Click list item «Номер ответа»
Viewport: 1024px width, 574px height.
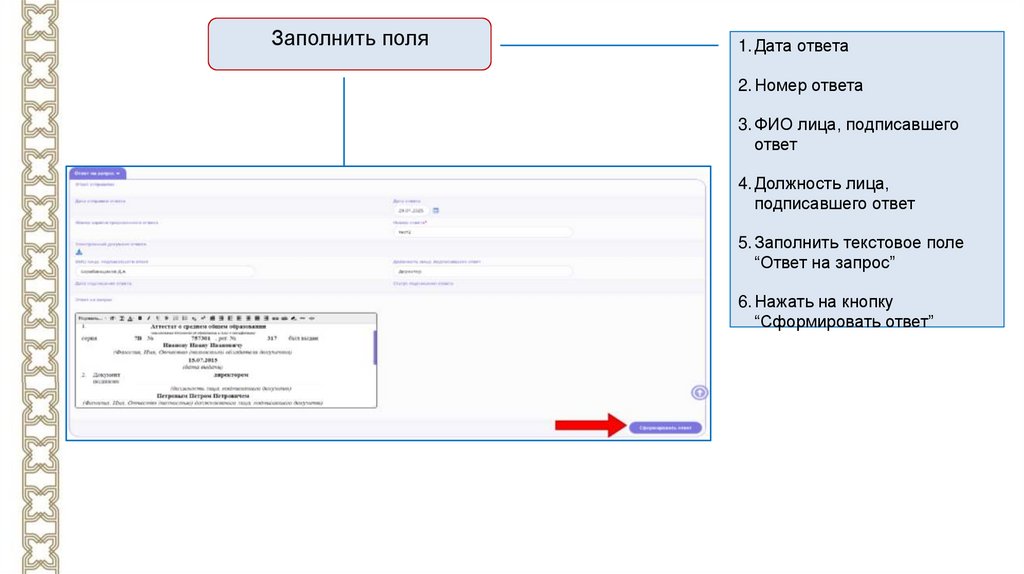(x=808, y=86)
